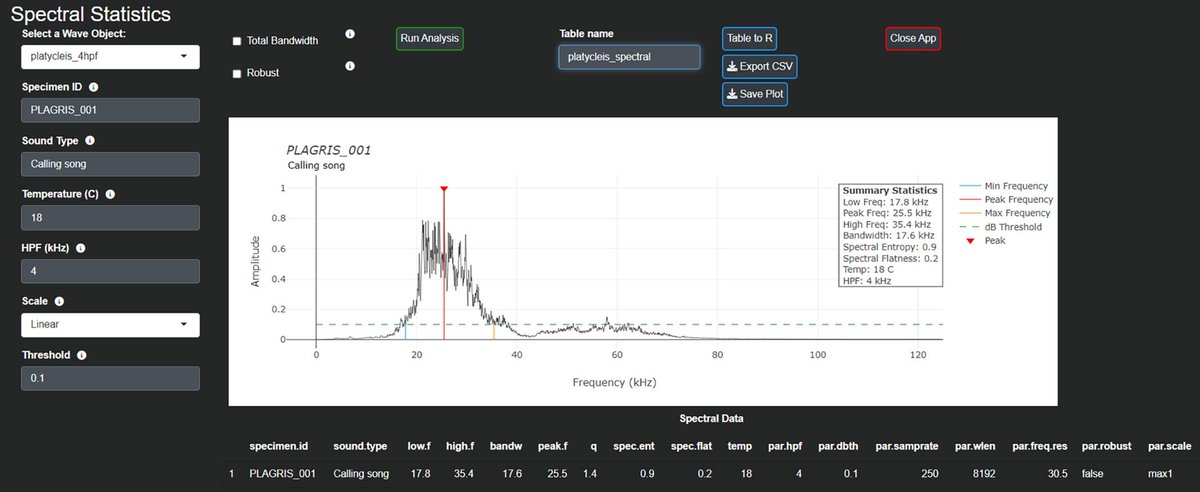Click the par.samprate value 250
The image size is (1200, 492).
click(929, 473)
